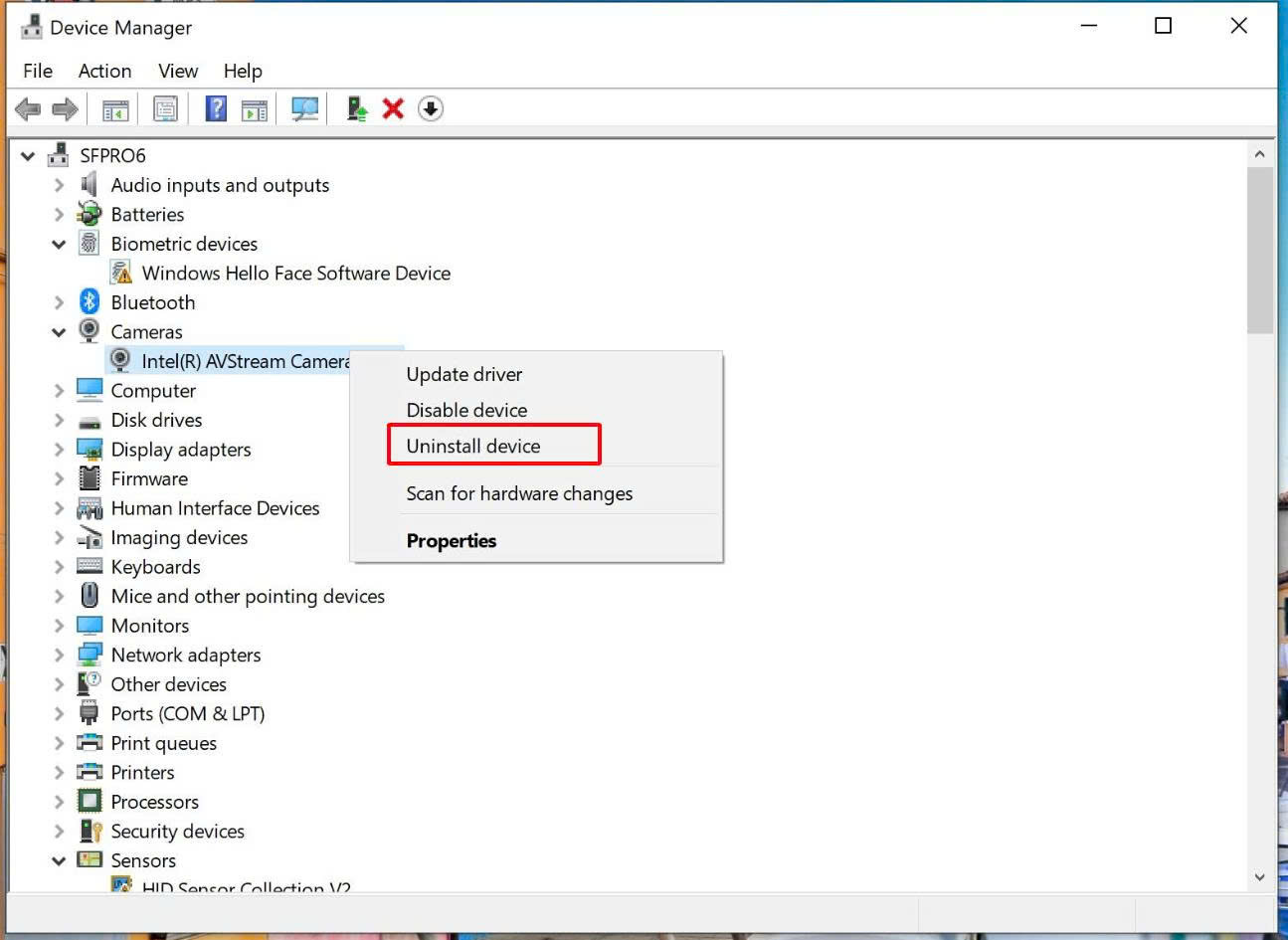
Task: Open the File menu
Action: (38, 71)
